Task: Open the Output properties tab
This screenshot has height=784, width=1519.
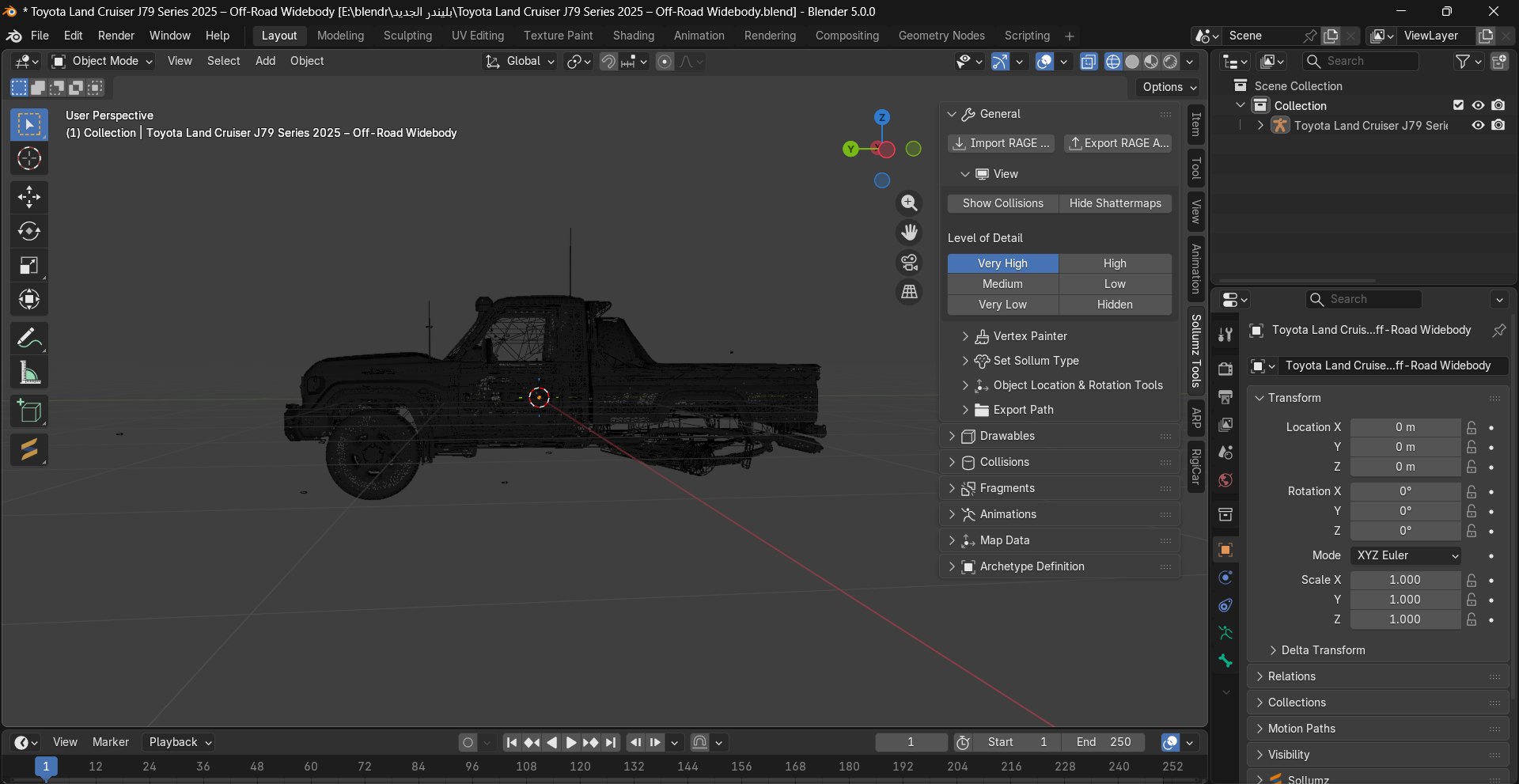Action: pos(1225,396)
